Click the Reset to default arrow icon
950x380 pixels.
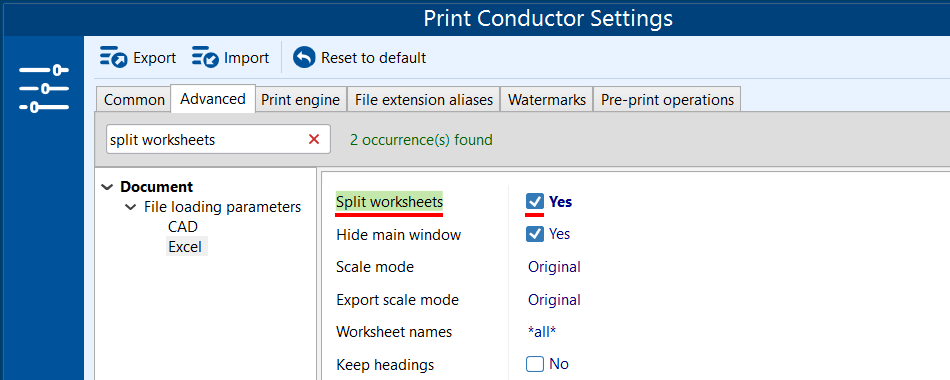click(x=304, y=58)
